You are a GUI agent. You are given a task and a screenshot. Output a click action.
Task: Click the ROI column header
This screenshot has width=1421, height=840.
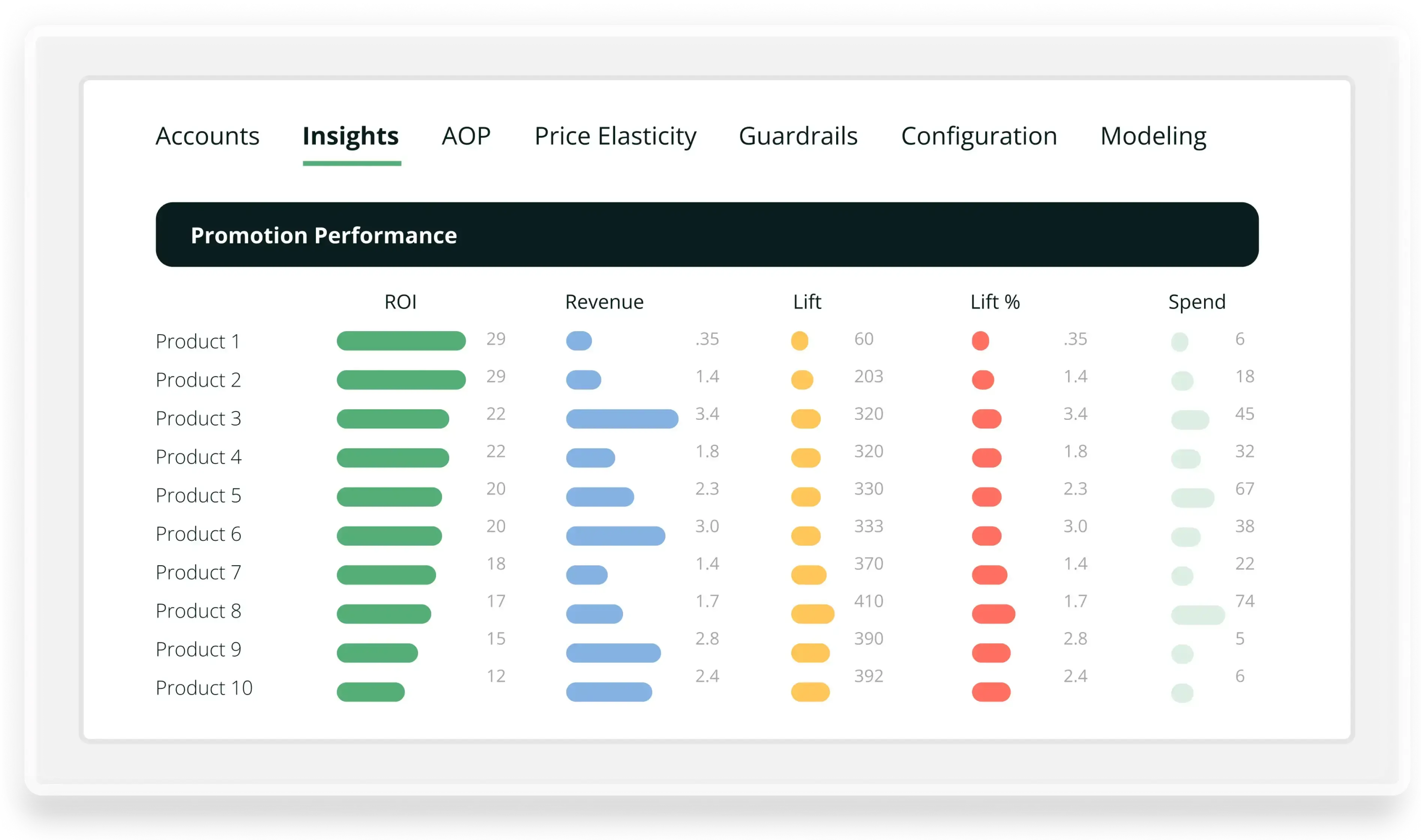pyautogui.click(x=400, y=302)
